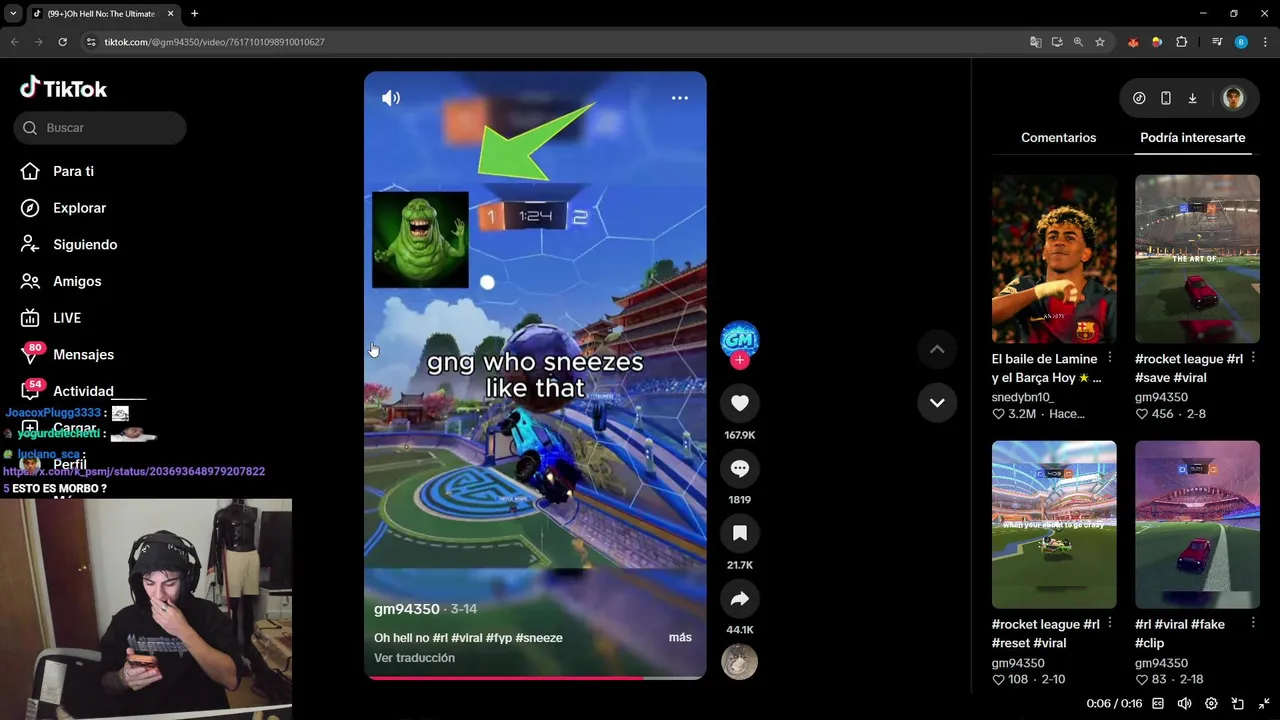Mute the TikTok video sound

click(391, 98)
